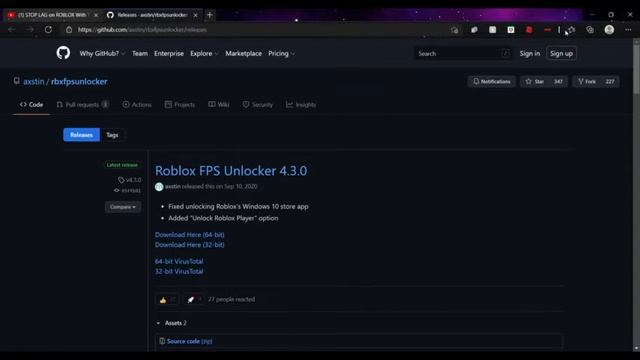Click Sign in link
640x360 pixels.
coord(529,53)
